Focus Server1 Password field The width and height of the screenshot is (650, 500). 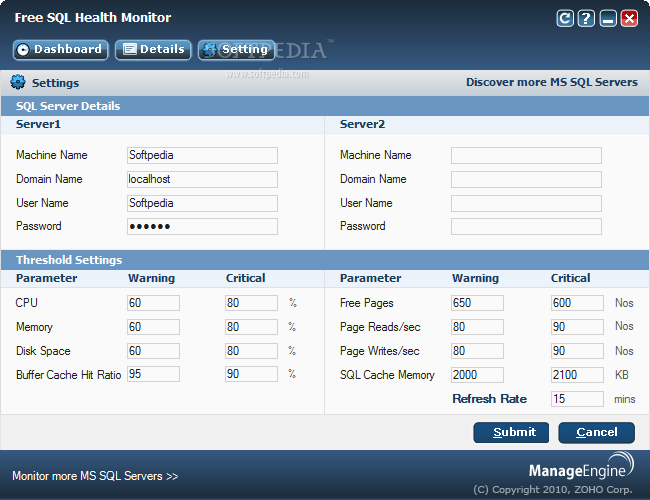202,226
